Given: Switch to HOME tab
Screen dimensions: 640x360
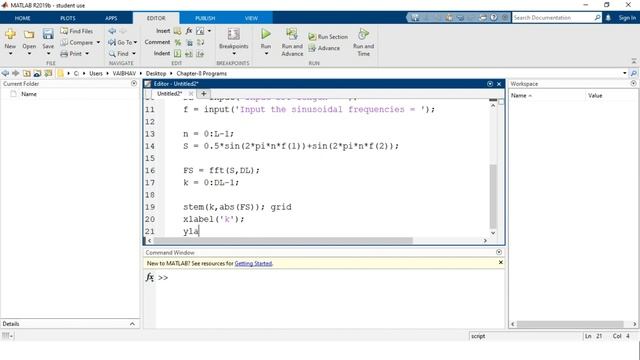Looking at the screenshot, I should click(22, 18).
